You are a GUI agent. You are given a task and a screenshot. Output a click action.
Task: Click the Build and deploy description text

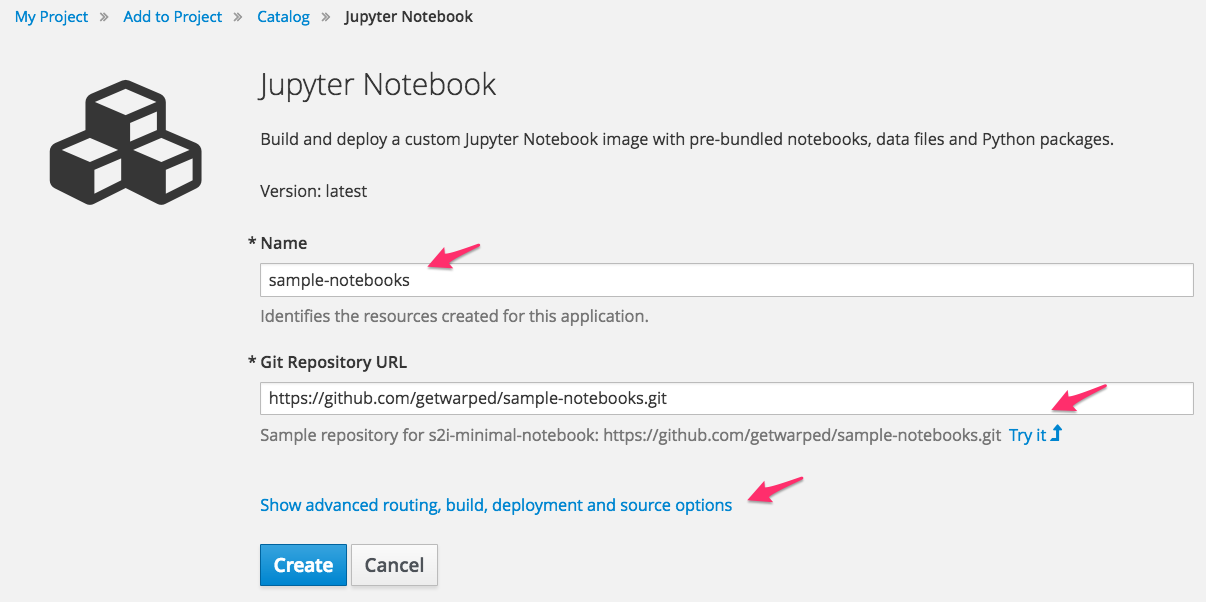point(686,139)
